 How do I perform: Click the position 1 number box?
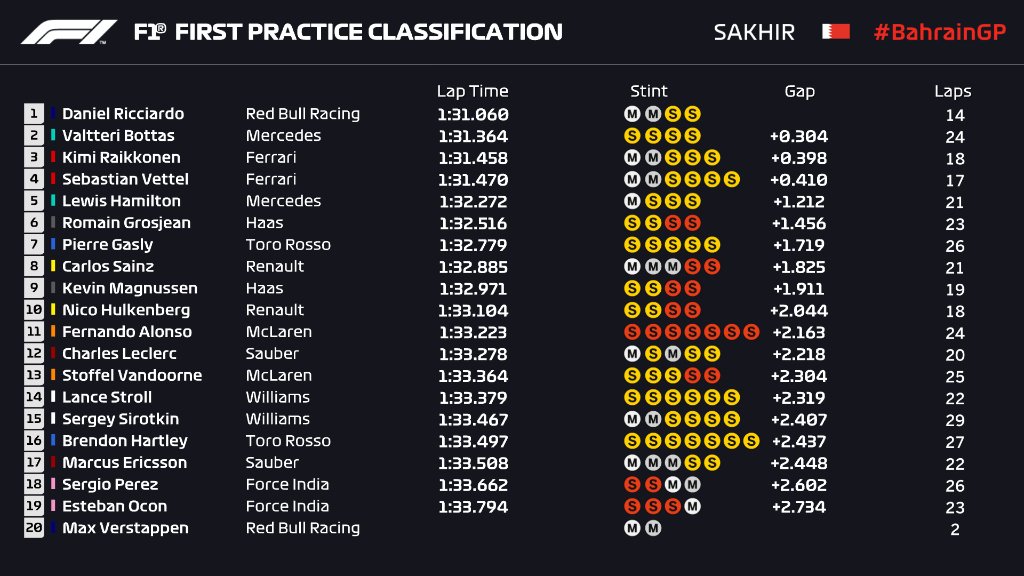click(x=34, y=114)
